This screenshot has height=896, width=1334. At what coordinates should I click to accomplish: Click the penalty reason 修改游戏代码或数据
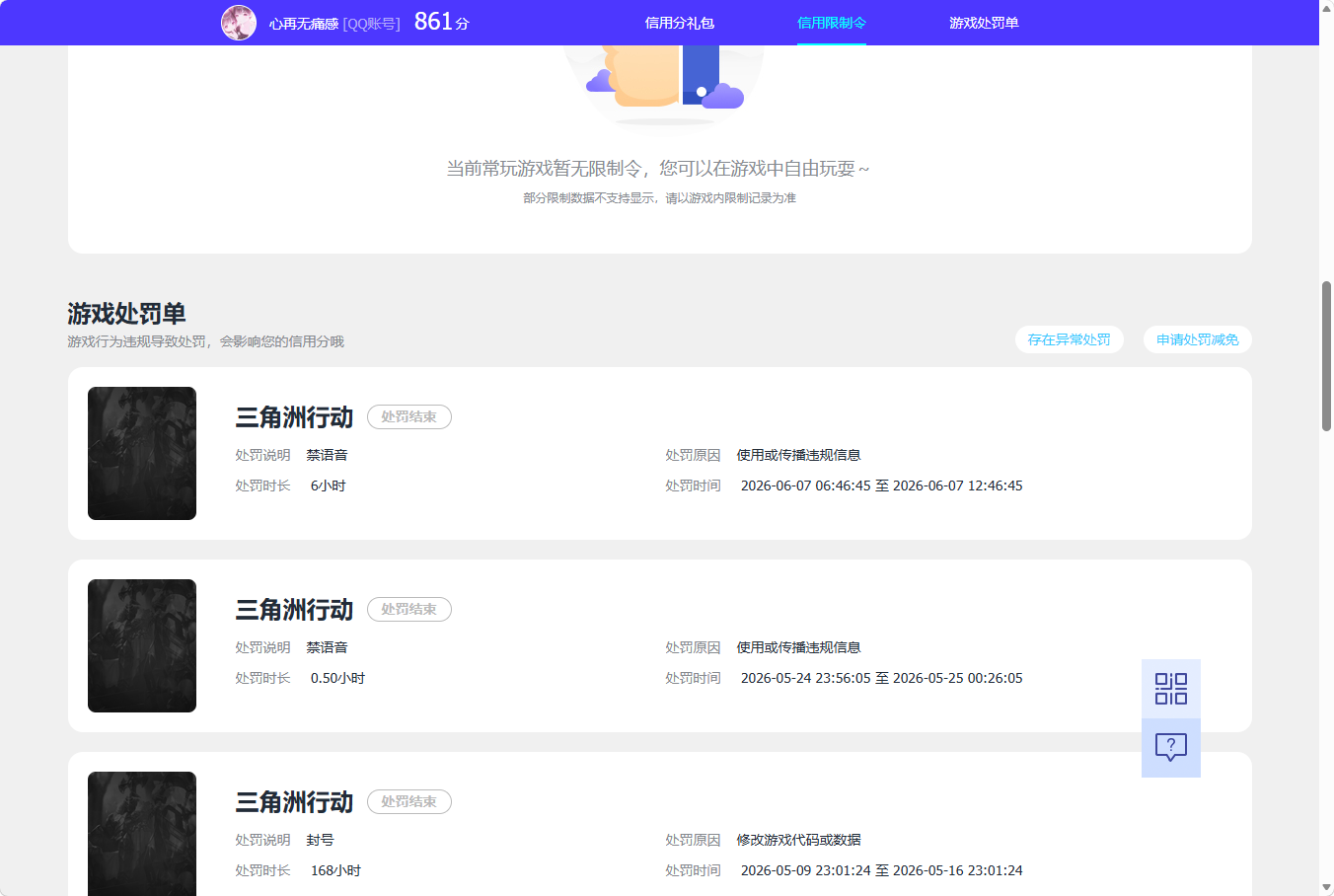pos(798,840)
